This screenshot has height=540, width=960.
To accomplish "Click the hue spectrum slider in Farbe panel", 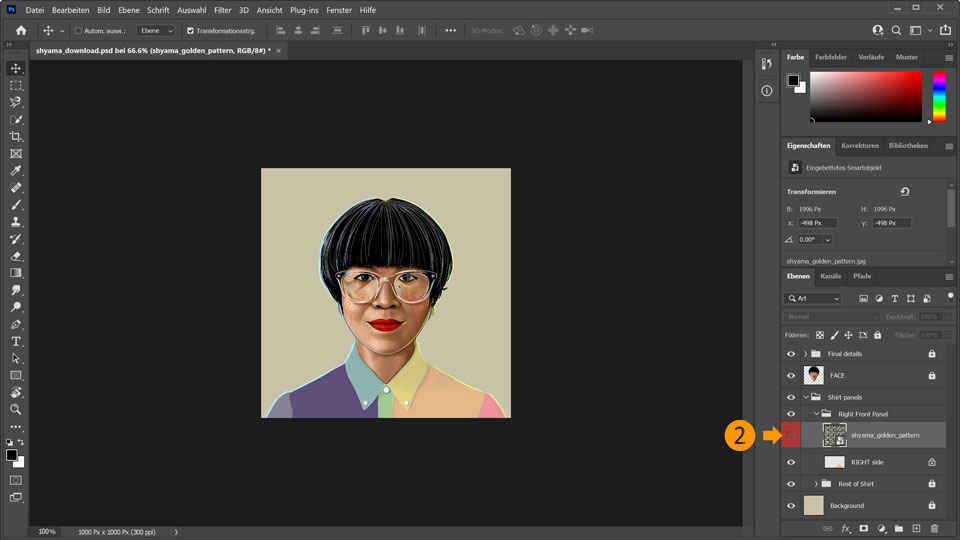I will coord(939,97).
